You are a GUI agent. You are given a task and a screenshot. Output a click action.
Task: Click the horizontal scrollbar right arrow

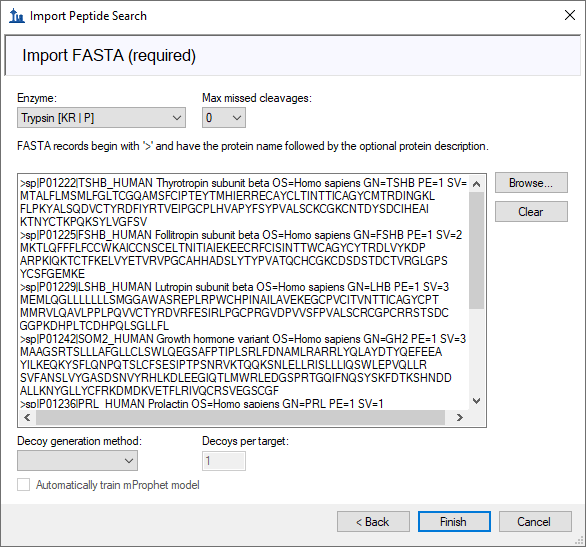click(x=460, y=417)
